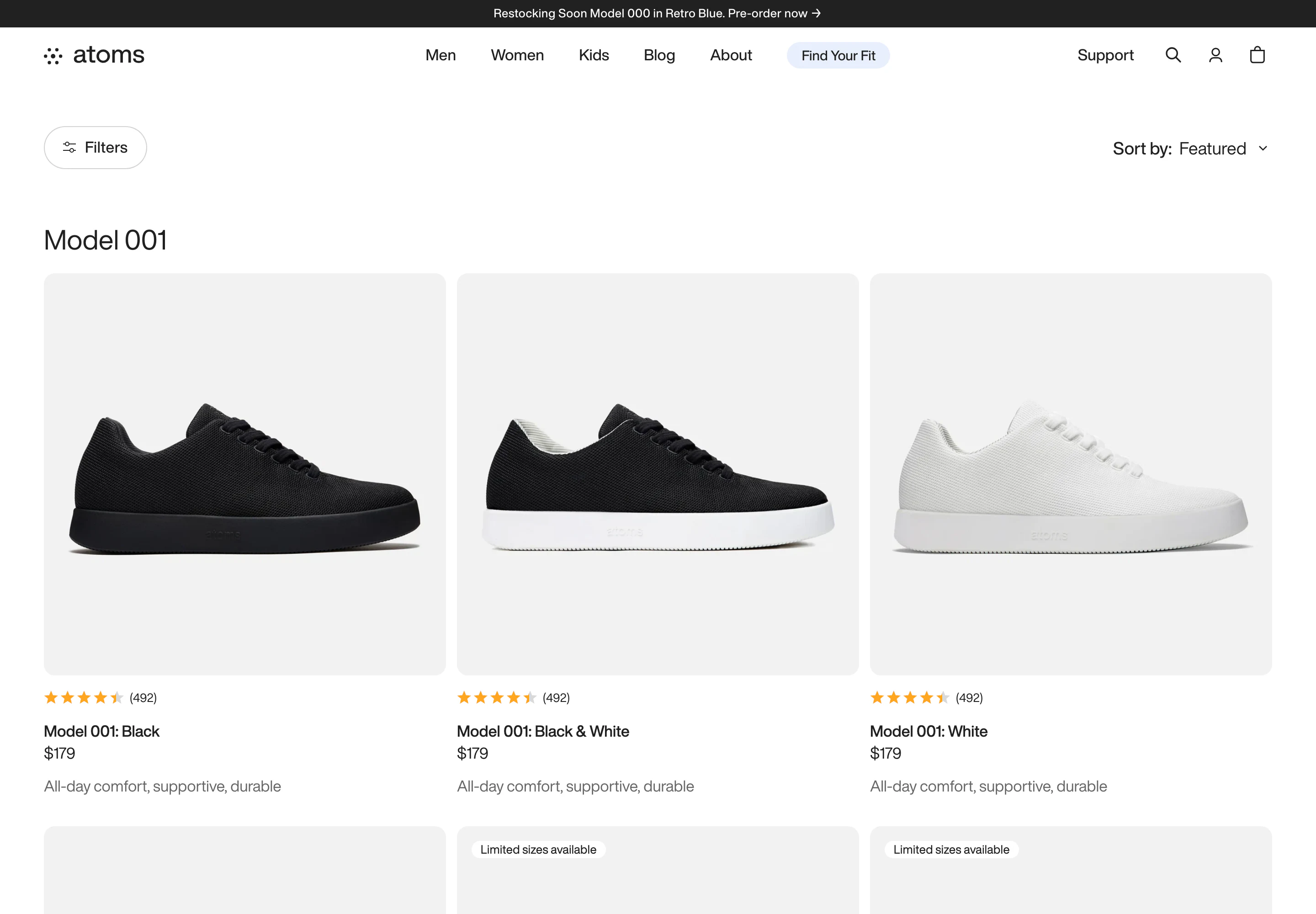The image size is (1316, 914).
Task: Open the Model 001: White shoe image
Action: [1070, 474]
